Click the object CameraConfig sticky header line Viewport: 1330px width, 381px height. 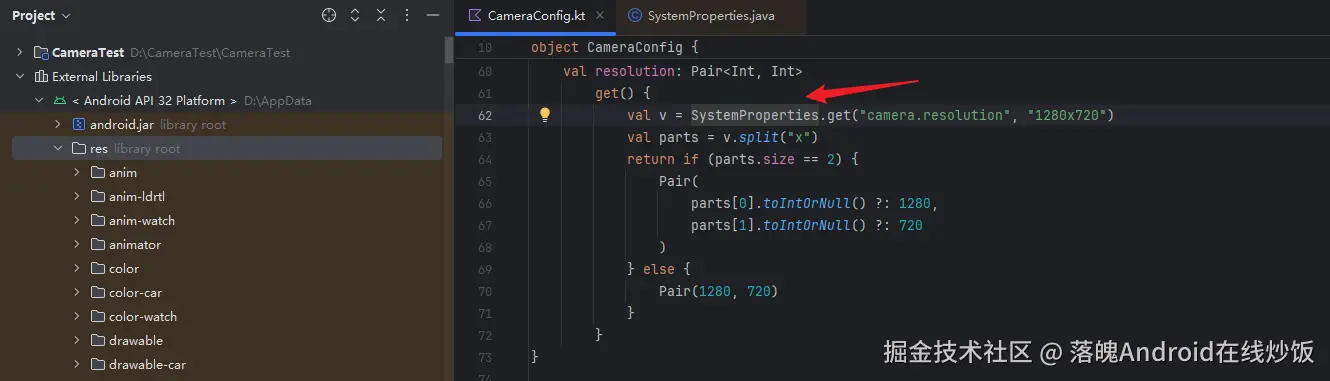click(615, 47)
